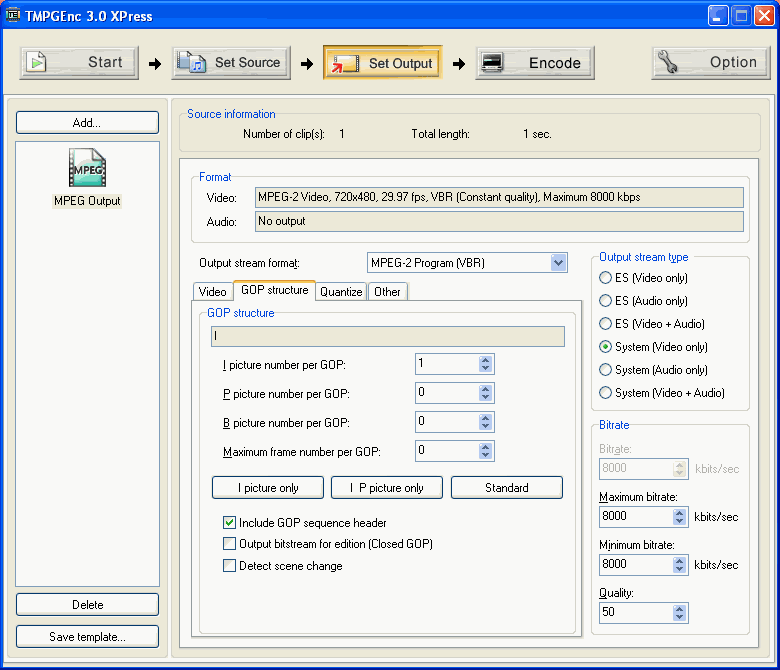Image resolution: width=780 pixels, height=670 pixels.
Task: Choose System (Audio only) radio button
Action: coord(605,370)
